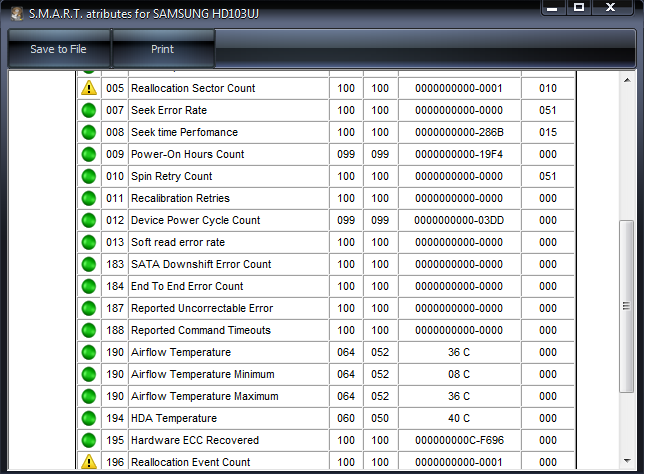The height and width of the screenshot is (476, 645).
Task: Click the Print button
Action: click(x=163, y=49)
